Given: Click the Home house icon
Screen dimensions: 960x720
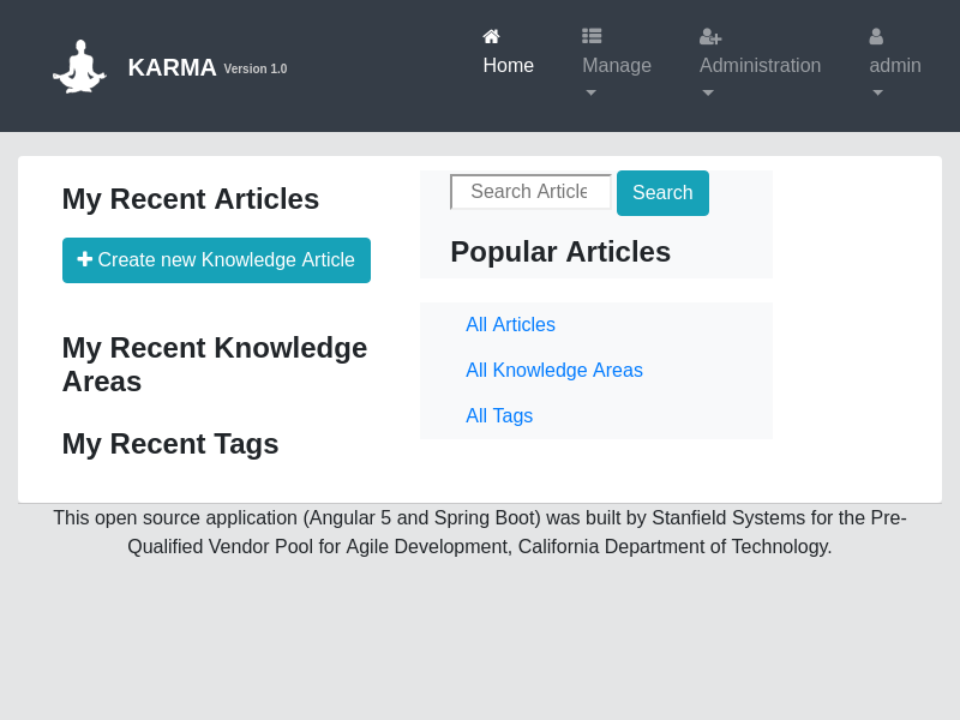Looking at the screenshot, I should [x=491, y=37].
